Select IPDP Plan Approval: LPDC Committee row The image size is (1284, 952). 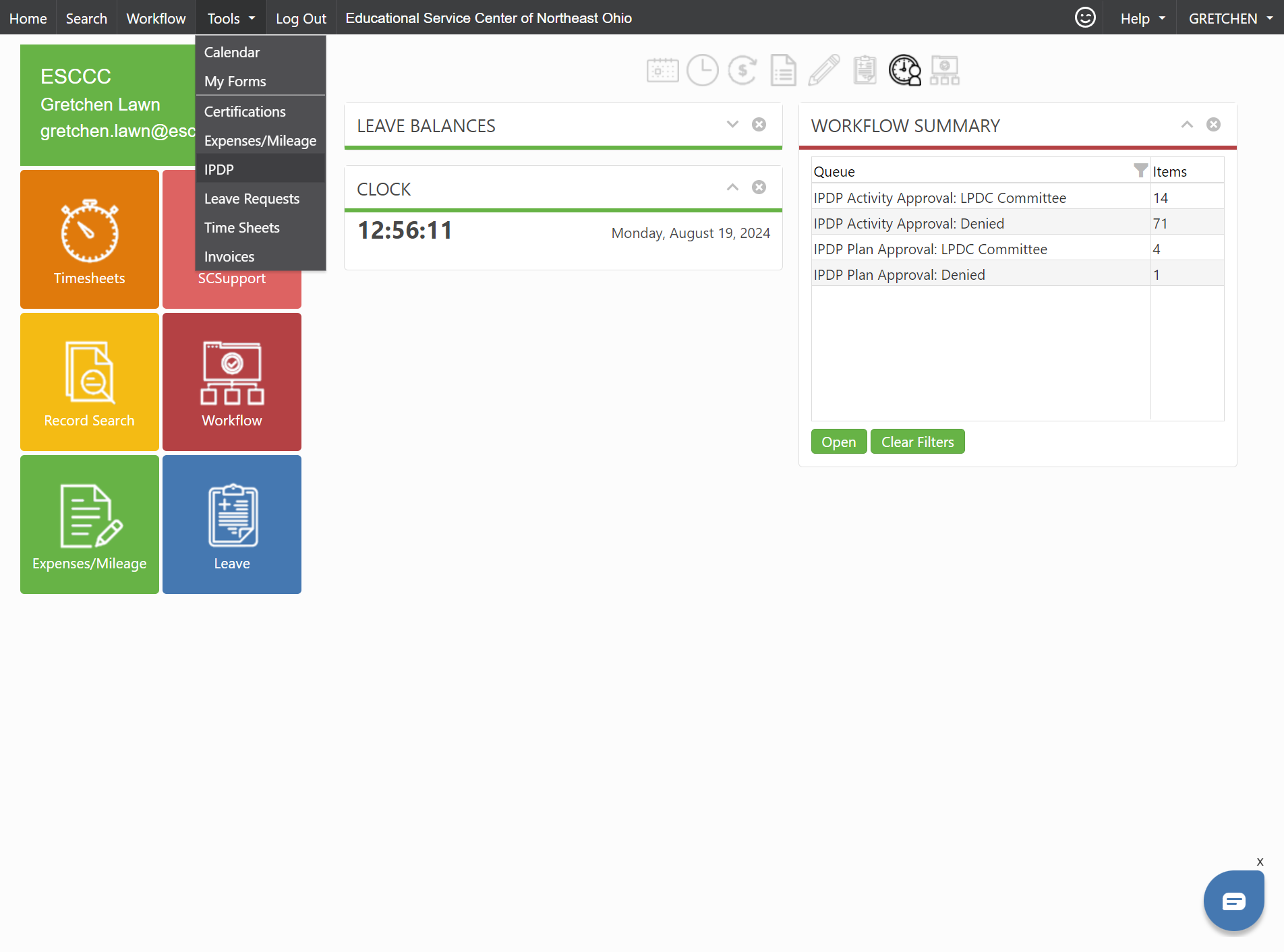click(x=1018, y=249)
